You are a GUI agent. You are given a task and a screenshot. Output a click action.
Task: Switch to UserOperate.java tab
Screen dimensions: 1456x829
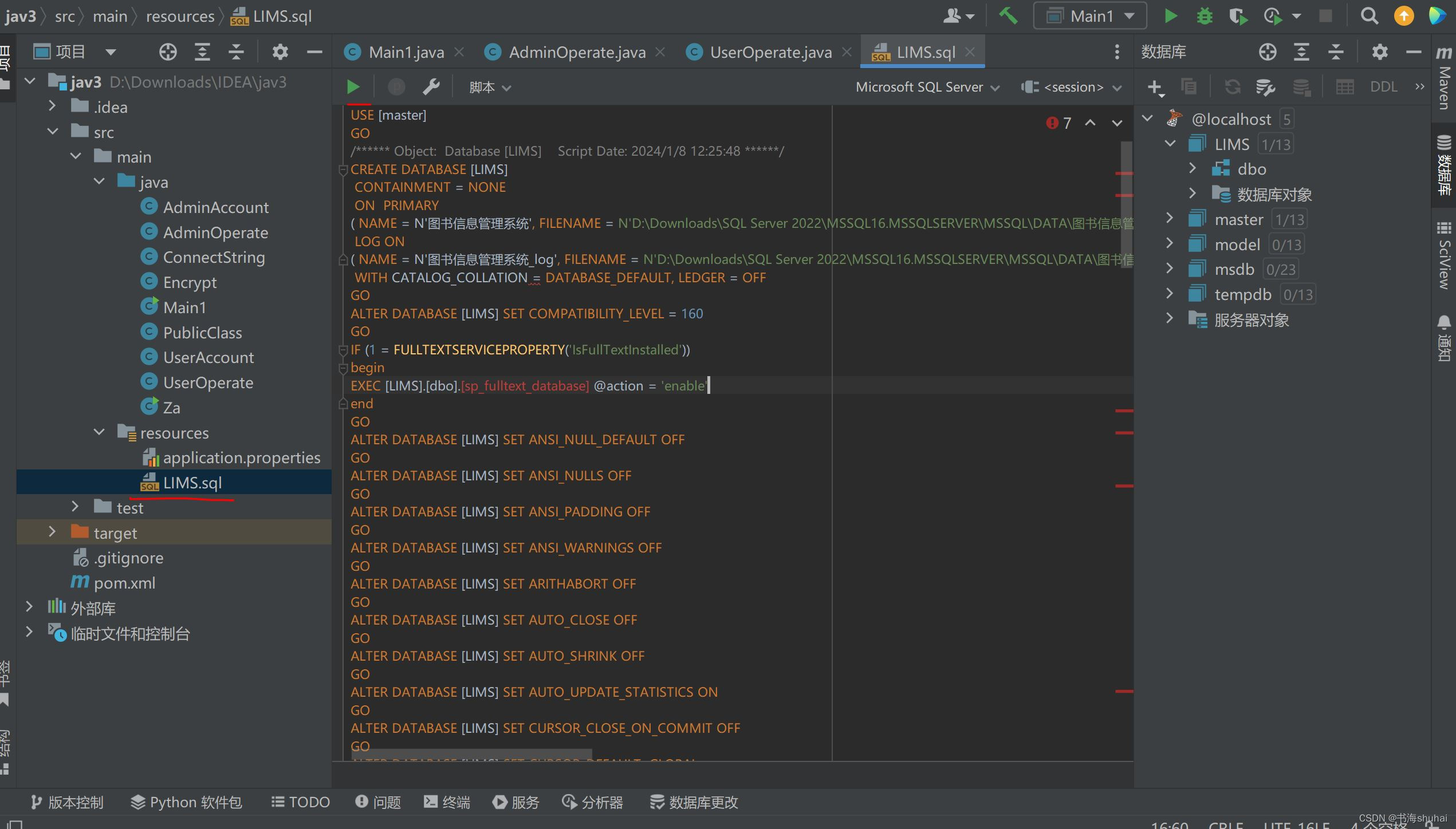pyautogui.click(x=770, y=52)
